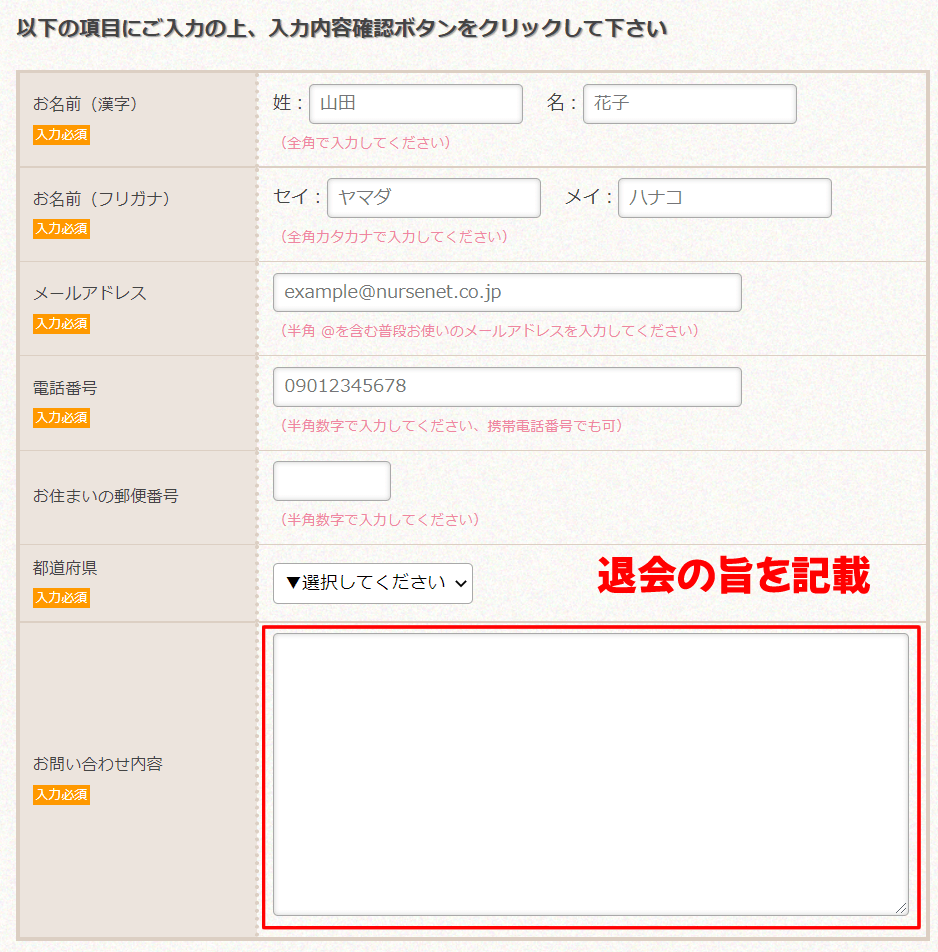The height and width of the screenshot is (952, 938).
Task: Focus the セイ furigana input field
Action: pyautogui.click(x=433, y=198)
